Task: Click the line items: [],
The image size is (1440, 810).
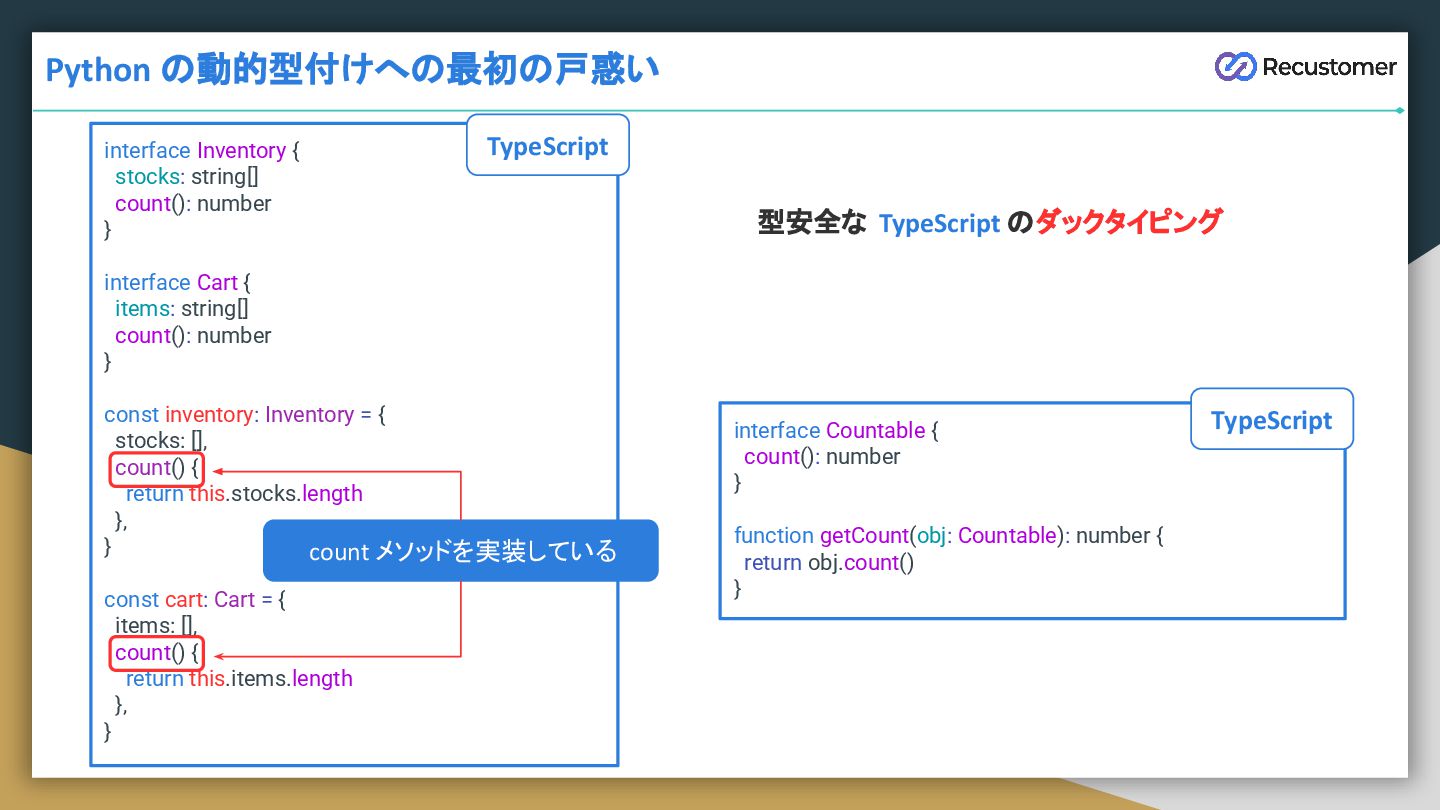Action: pyautogui.click(x=156, y=626)
